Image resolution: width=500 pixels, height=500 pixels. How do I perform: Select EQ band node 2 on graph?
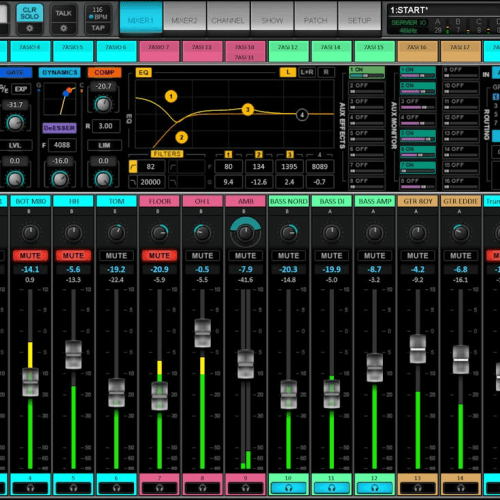coord(182,137)
